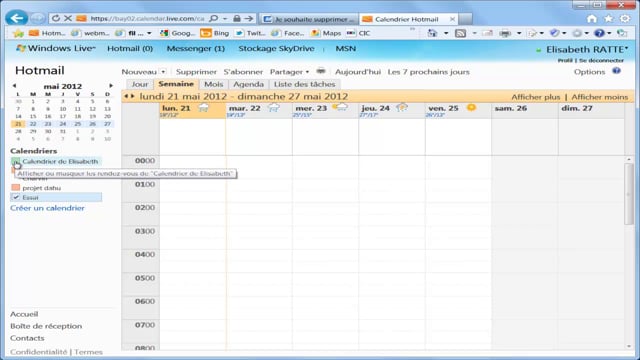This screenshot has width=640, height=360.
Task: Click the Se déconnecter link
Action: (601, 60)
